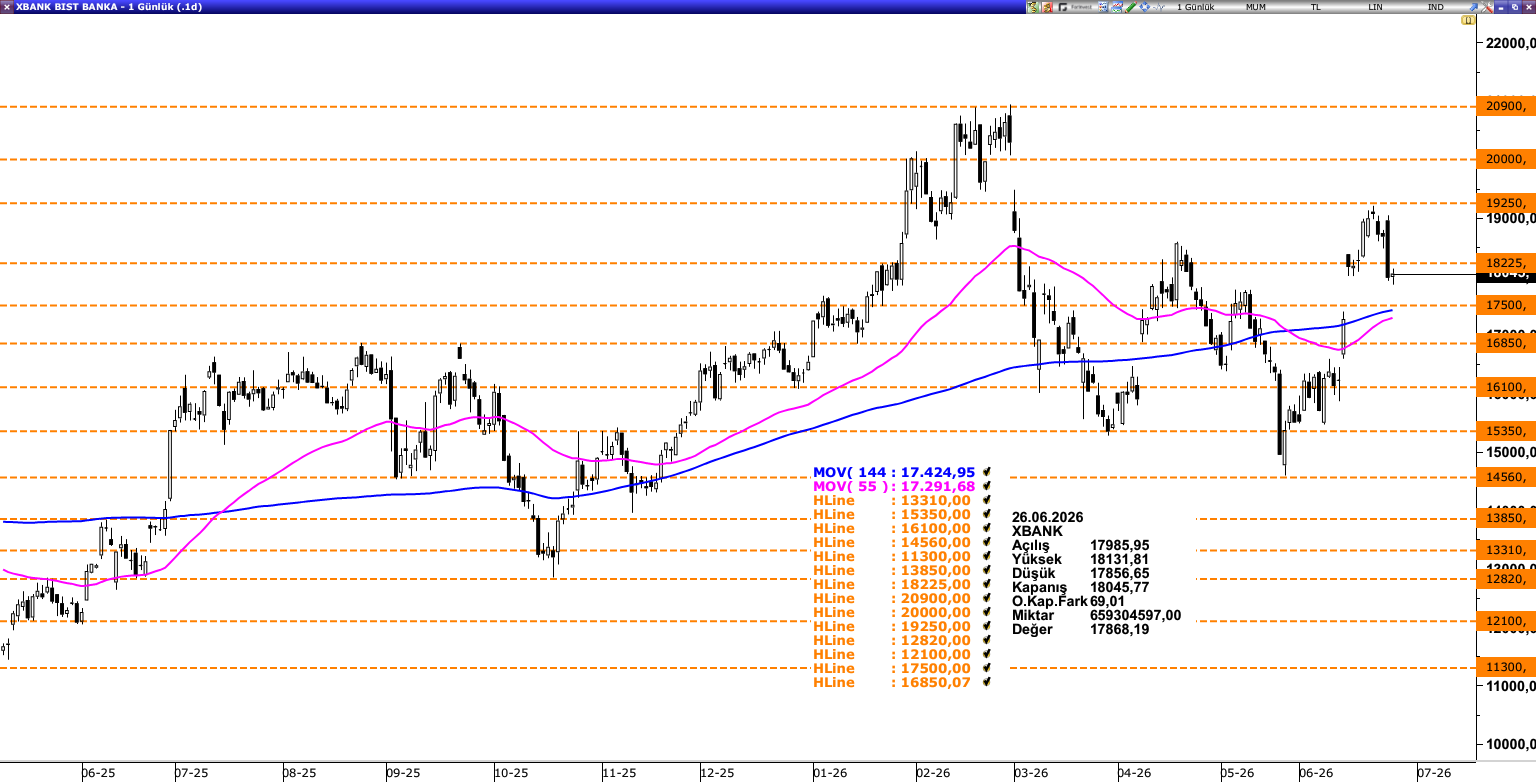Click the MOV( 144 : 17.424,95 legend label
The image size is (1536, 783).
893,472
